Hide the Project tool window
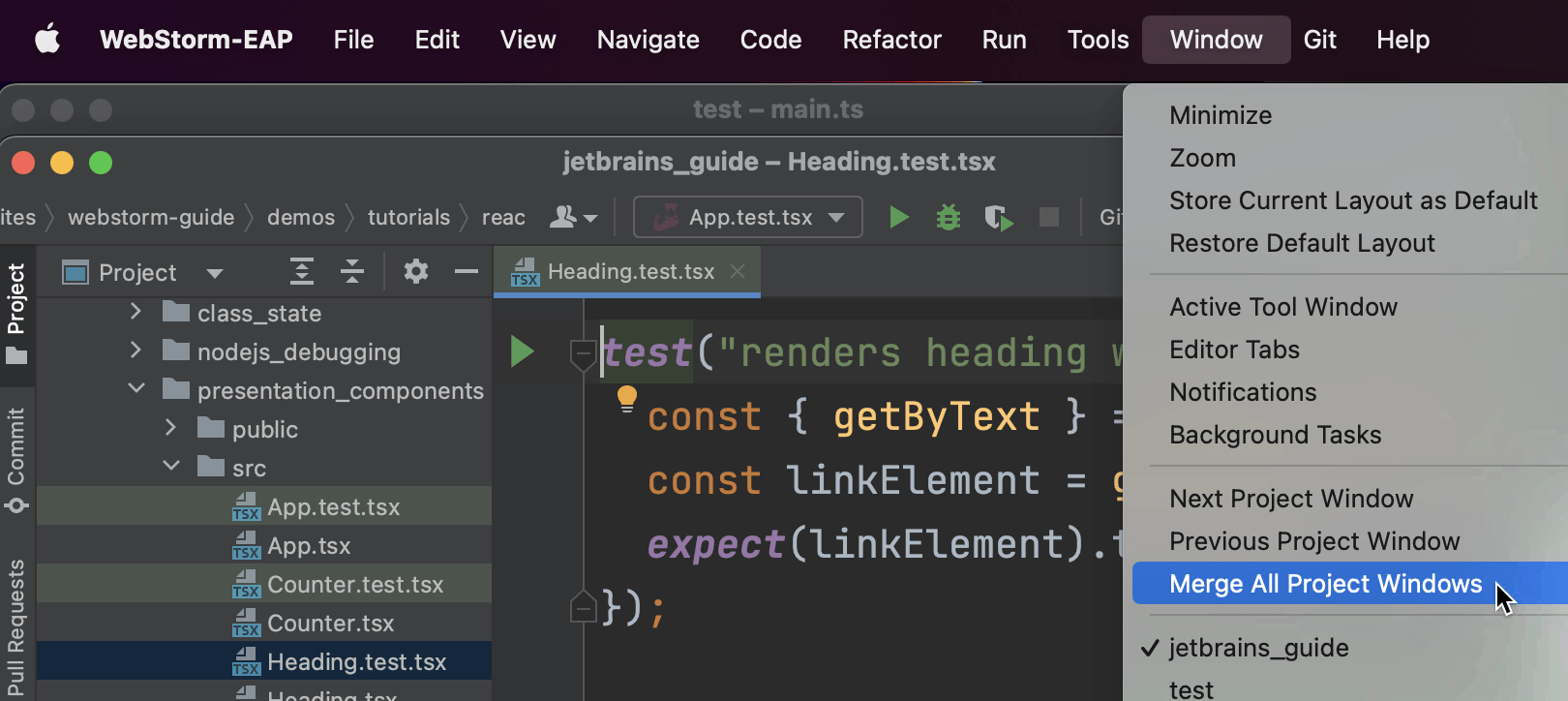Image resolution: width=1568 pixels, height=701 pixels. point(467,272)
